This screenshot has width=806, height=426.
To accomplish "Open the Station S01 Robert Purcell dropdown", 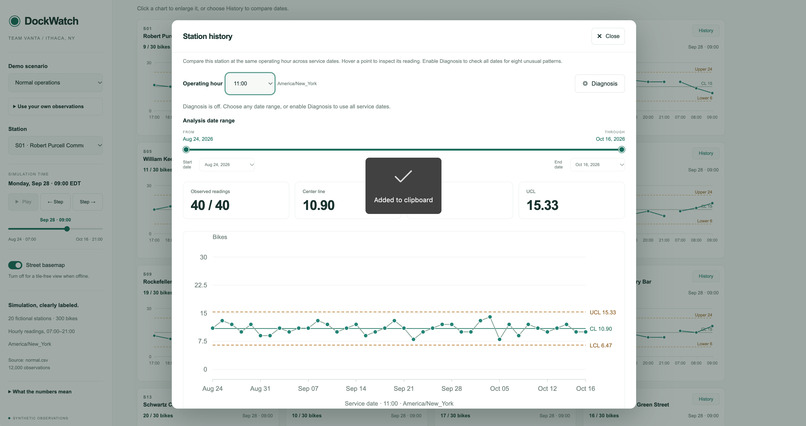I will tap(56, 145).
